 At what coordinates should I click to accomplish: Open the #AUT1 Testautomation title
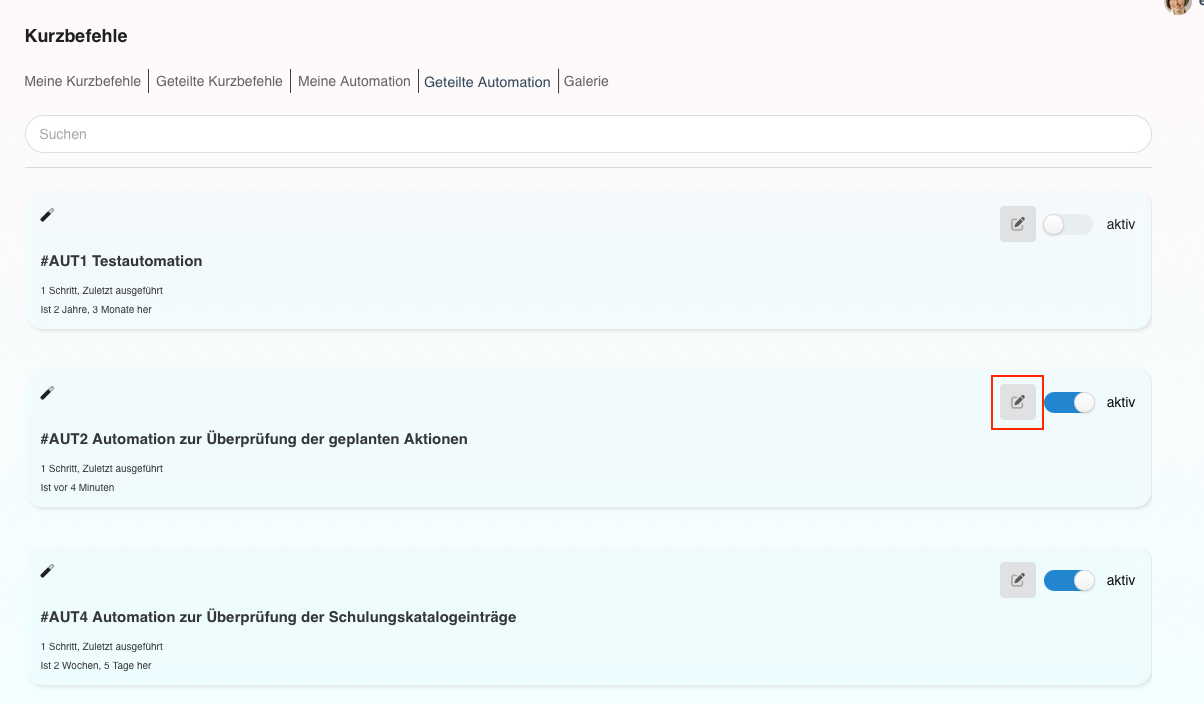click(x=121, y=261)
